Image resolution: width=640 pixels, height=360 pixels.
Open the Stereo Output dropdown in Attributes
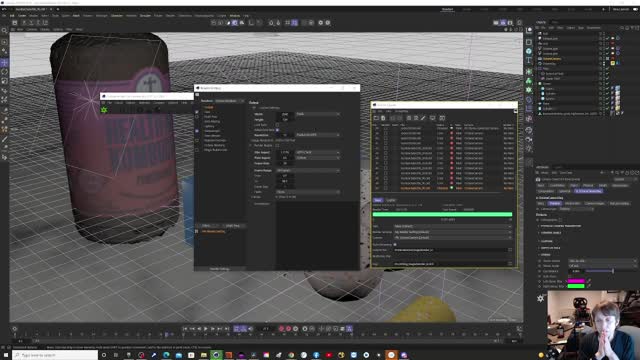602,261
